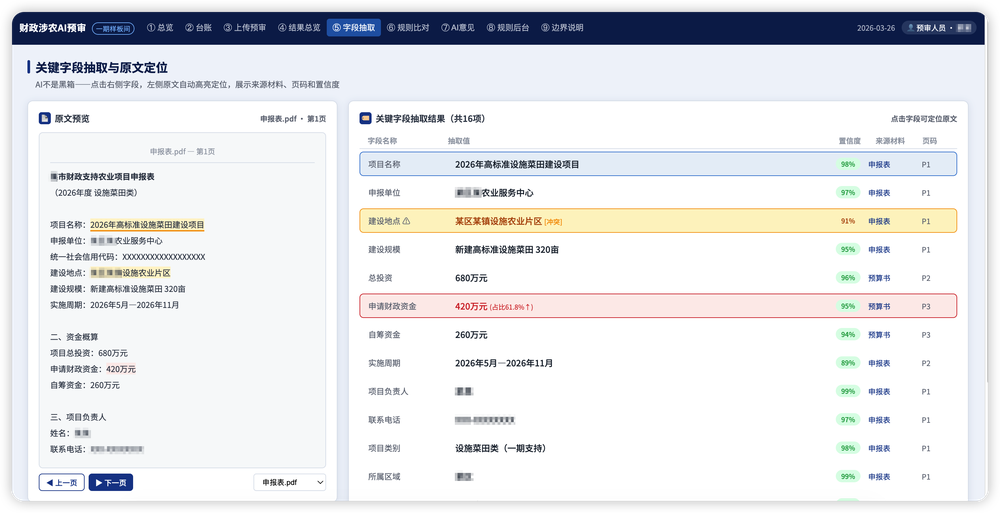The height and width of the screenshot is (513, 1000).
Task: Go to next page with 下一页
Action: coord(111,482)
